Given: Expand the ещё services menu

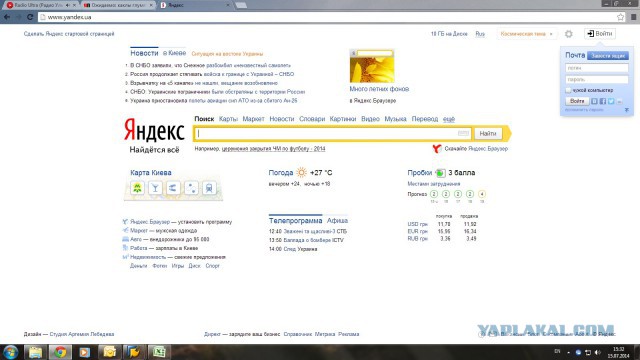Looking at the screenshot, I should coord(449,119).
